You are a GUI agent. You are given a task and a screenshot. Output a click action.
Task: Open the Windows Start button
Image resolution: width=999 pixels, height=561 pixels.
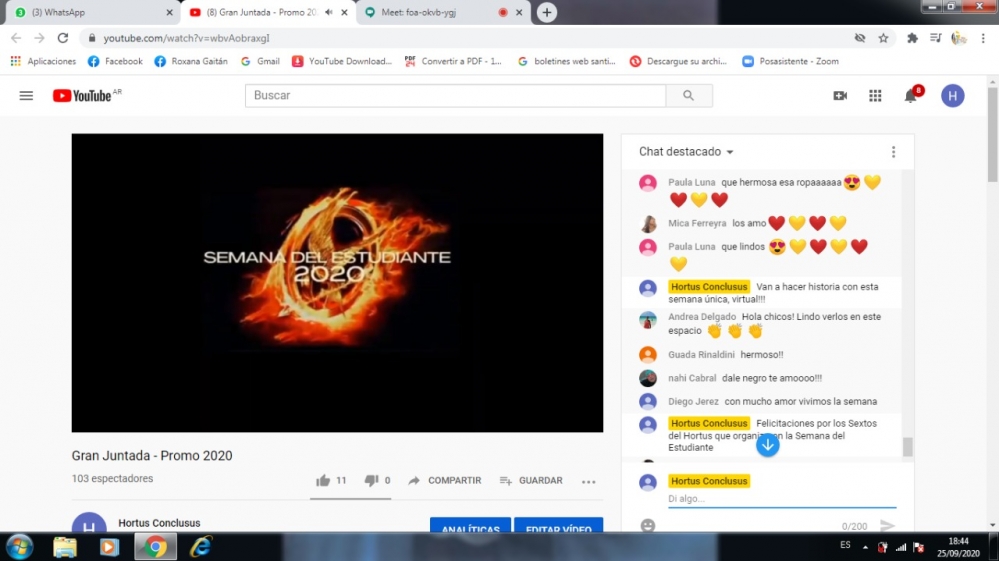[20, 547]
